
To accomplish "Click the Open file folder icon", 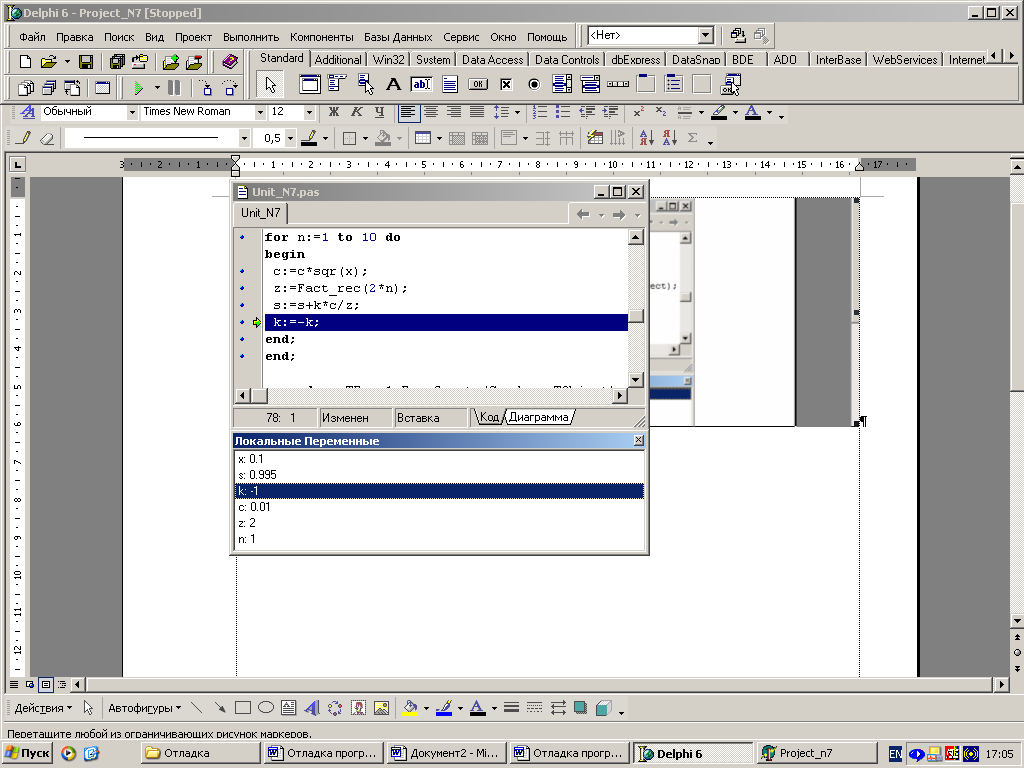I will [48, 62].
